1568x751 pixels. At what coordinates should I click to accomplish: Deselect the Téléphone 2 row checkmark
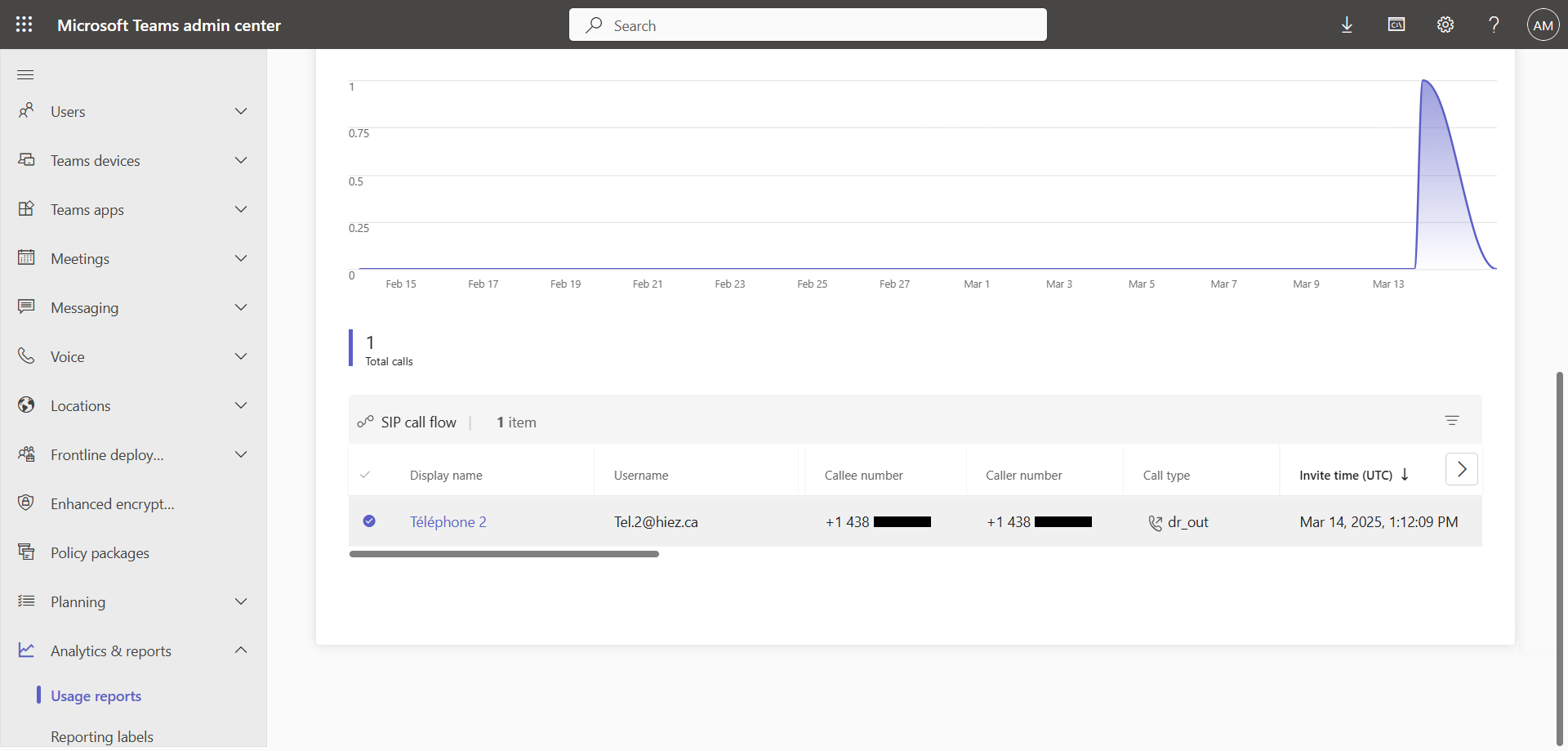point(369,521)
